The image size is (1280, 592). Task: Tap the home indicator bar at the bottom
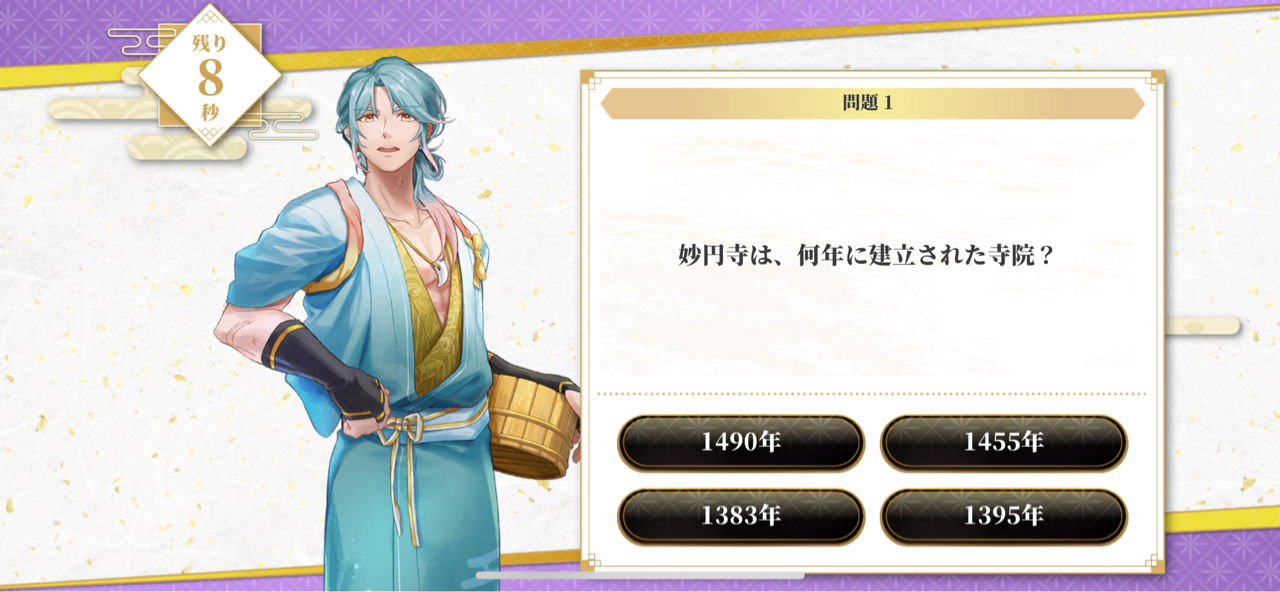tap(640, 576)
